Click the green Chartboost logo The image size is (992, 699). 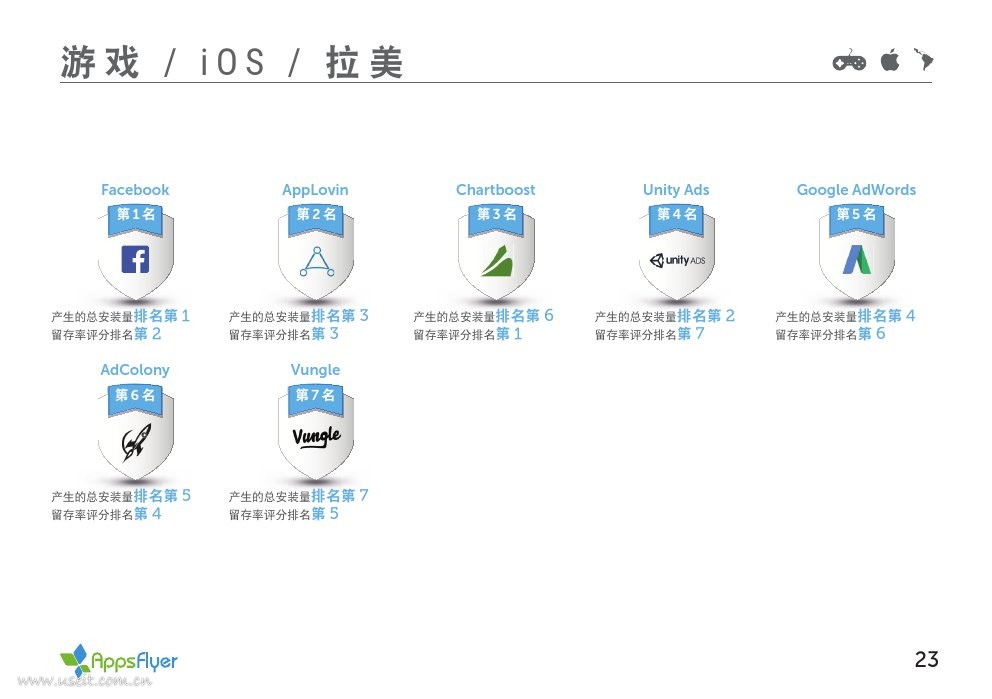pyautogui.click(x=497, y=261)
